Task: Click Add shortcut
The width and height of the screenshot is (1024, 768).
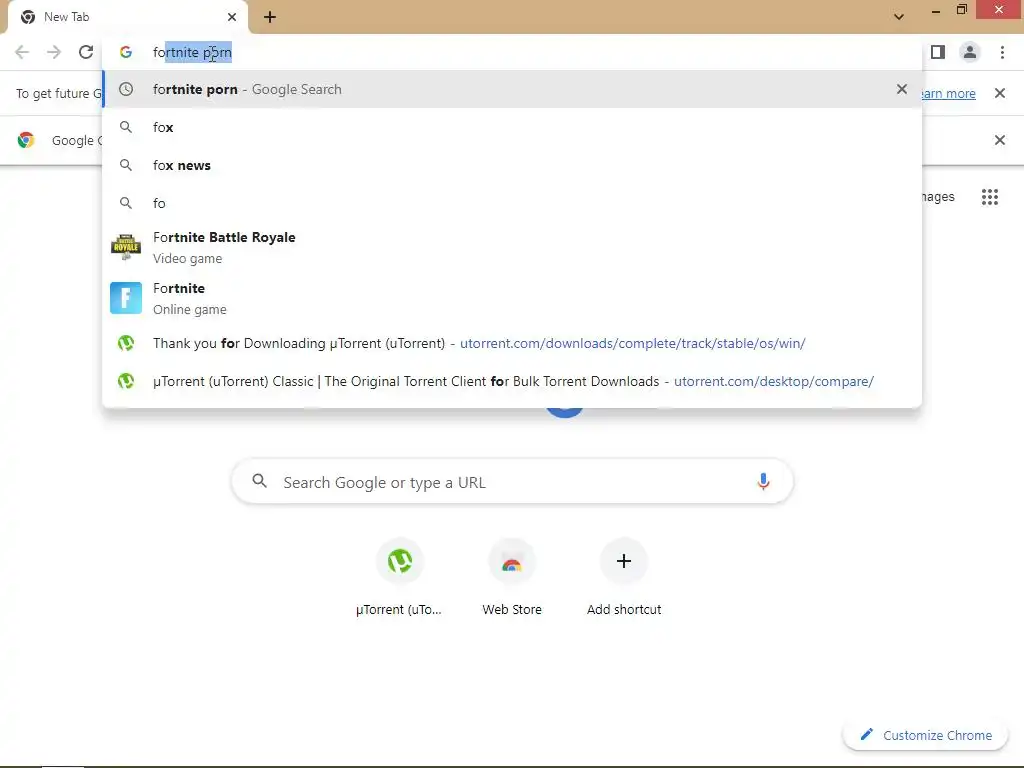Action: [624, 579]
